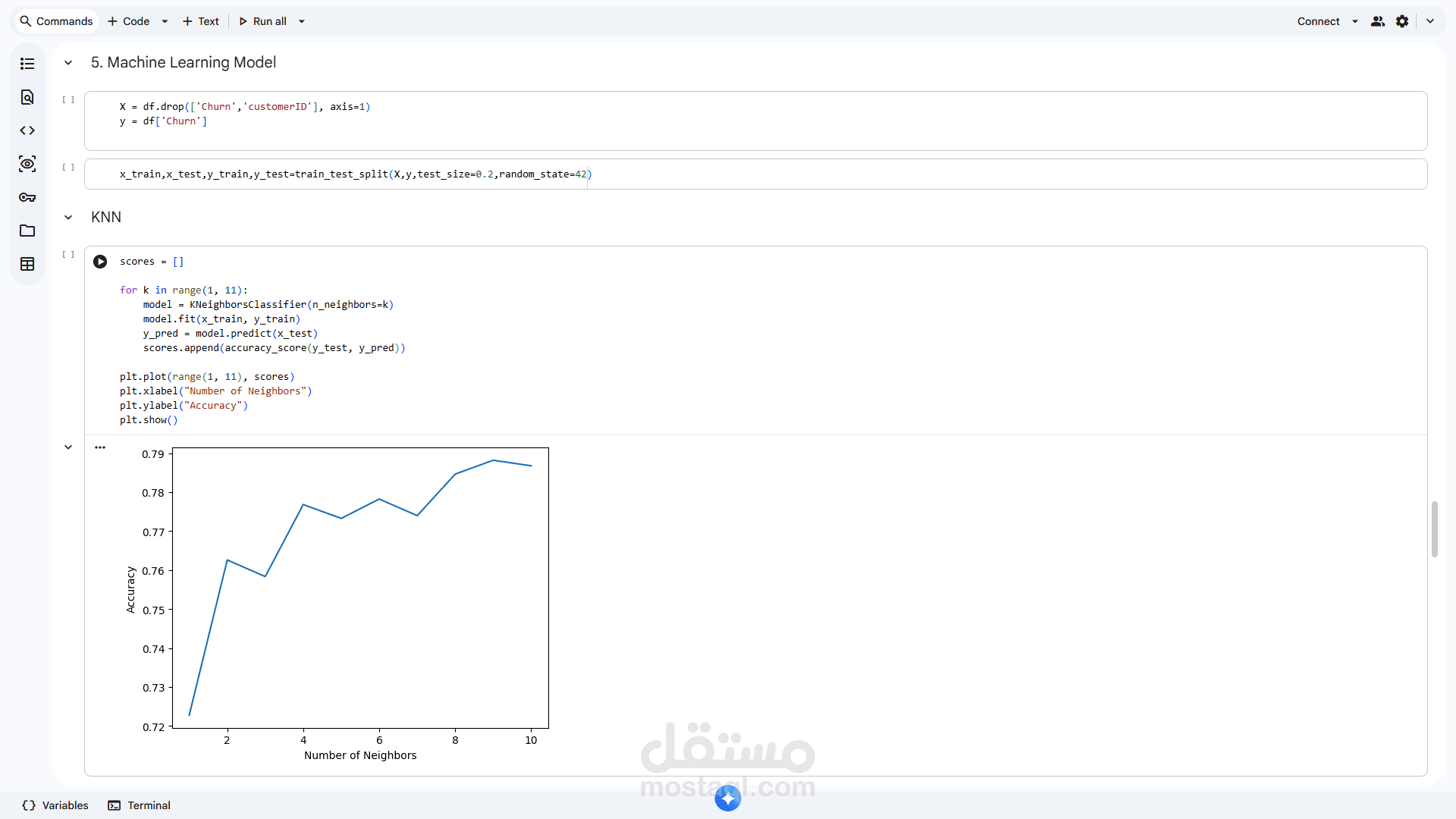Collapse the plot output area chevron
The height and width of the screenshot is (819, 1456).
tap(68, 447)
